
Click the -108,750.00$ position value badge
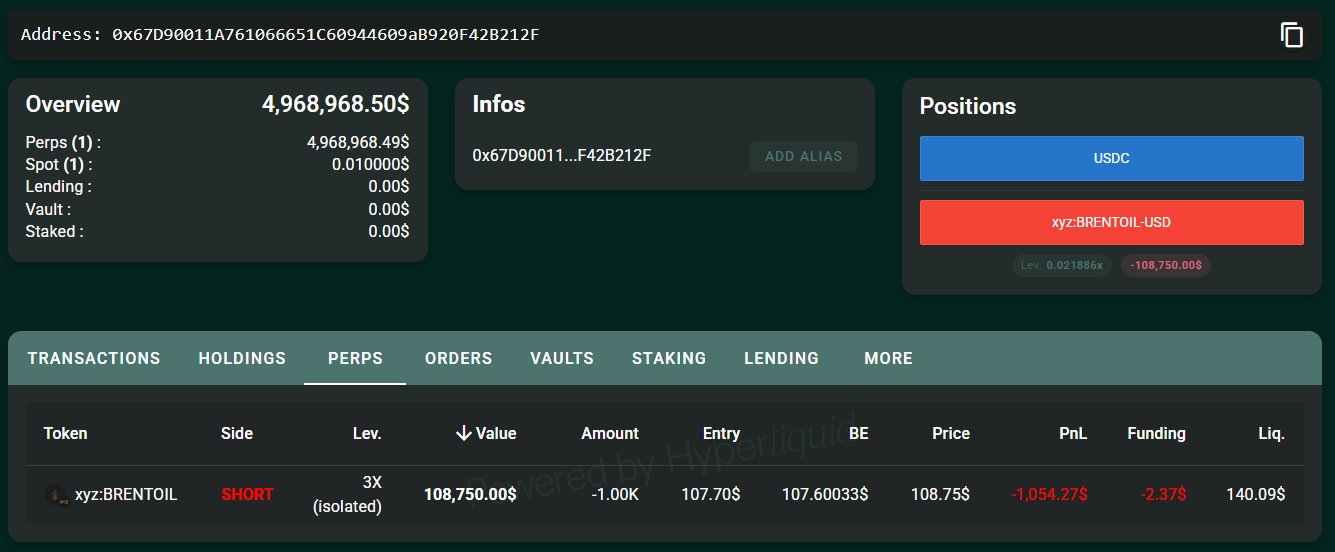point(1165,266)
